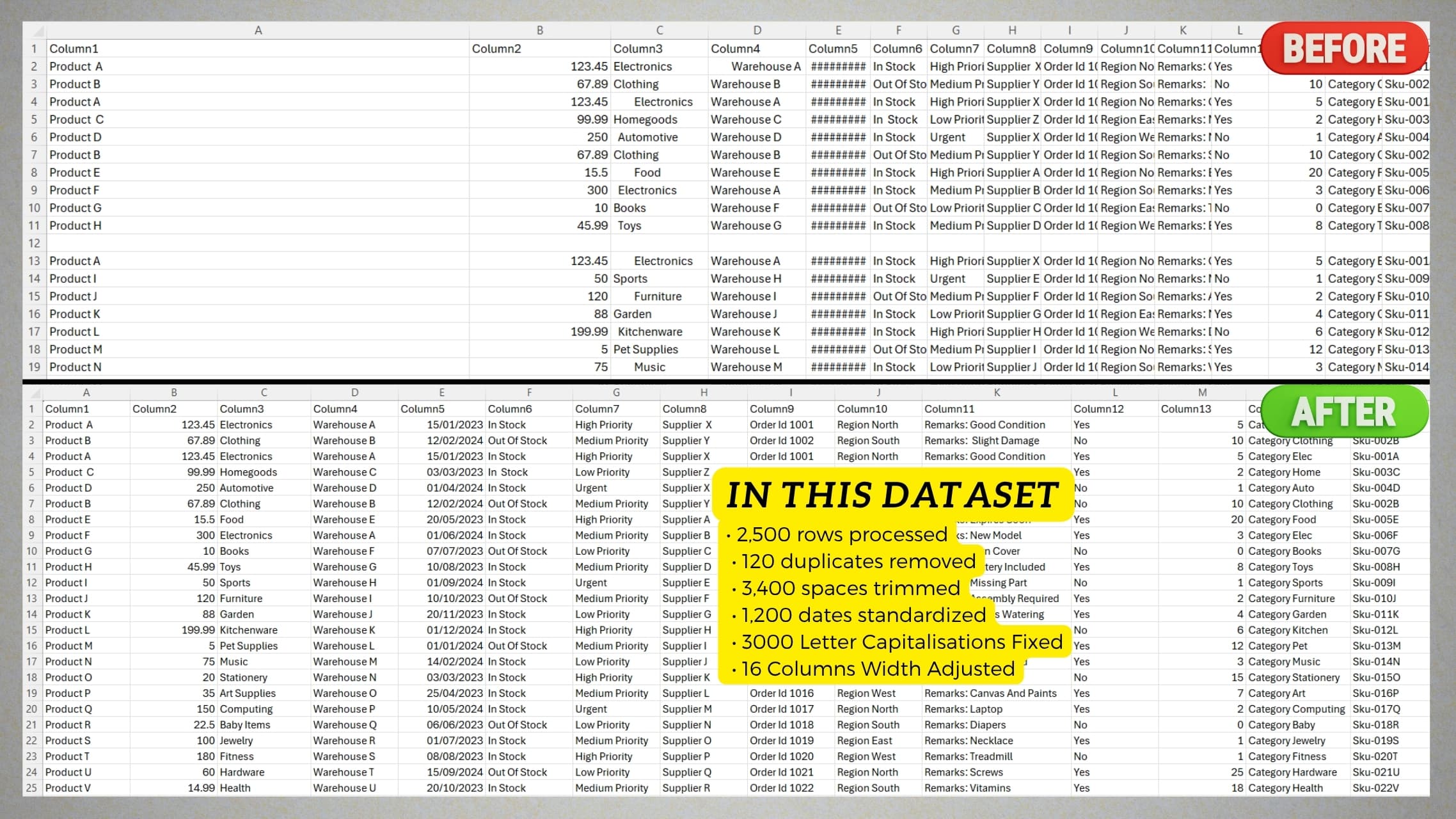Click the red BEFORE badge
This screenshot has height=819, width=1456.
(x=1344, y=49)
